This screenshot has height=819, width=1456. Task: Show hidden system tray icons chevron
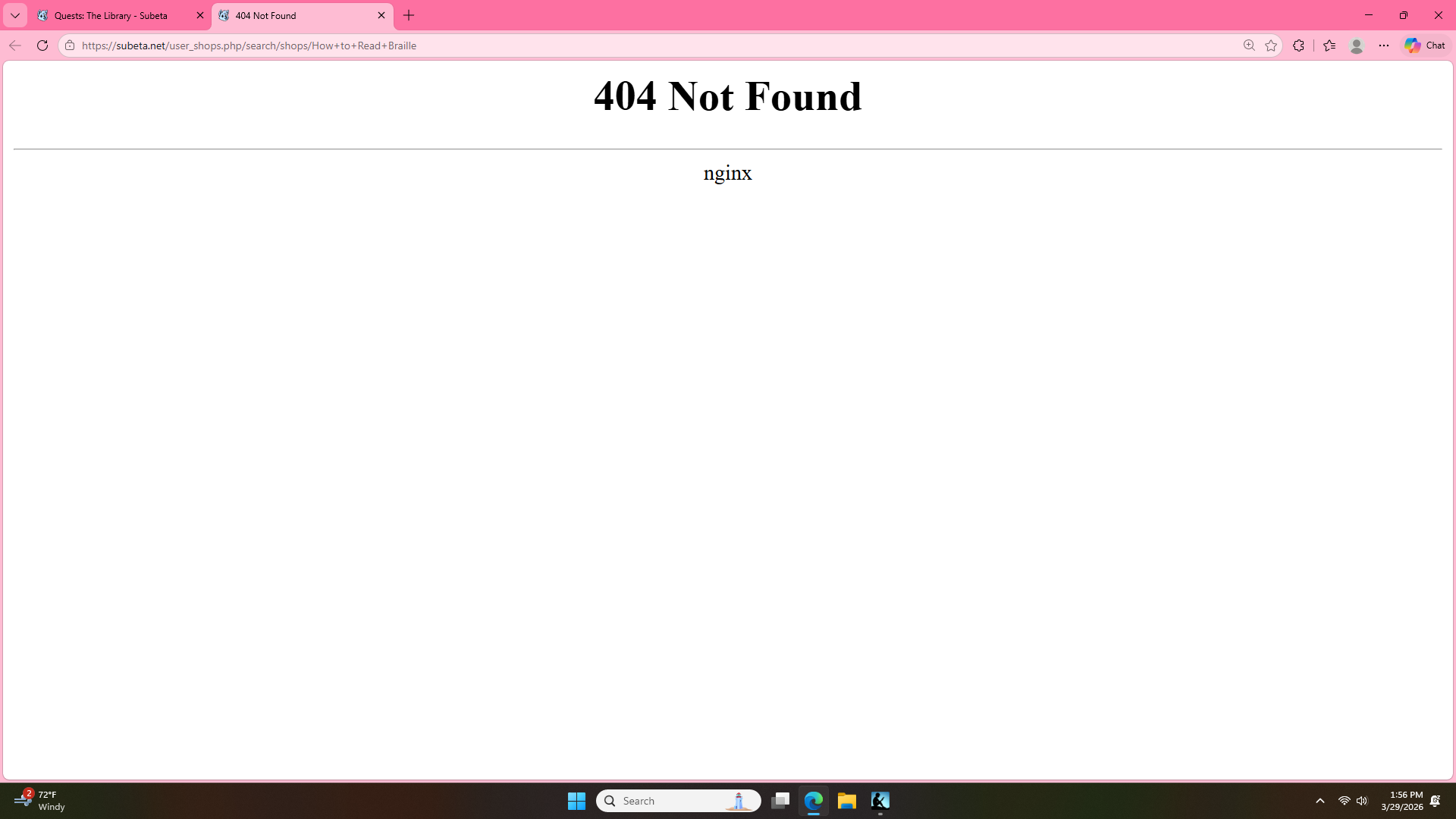1319,801
